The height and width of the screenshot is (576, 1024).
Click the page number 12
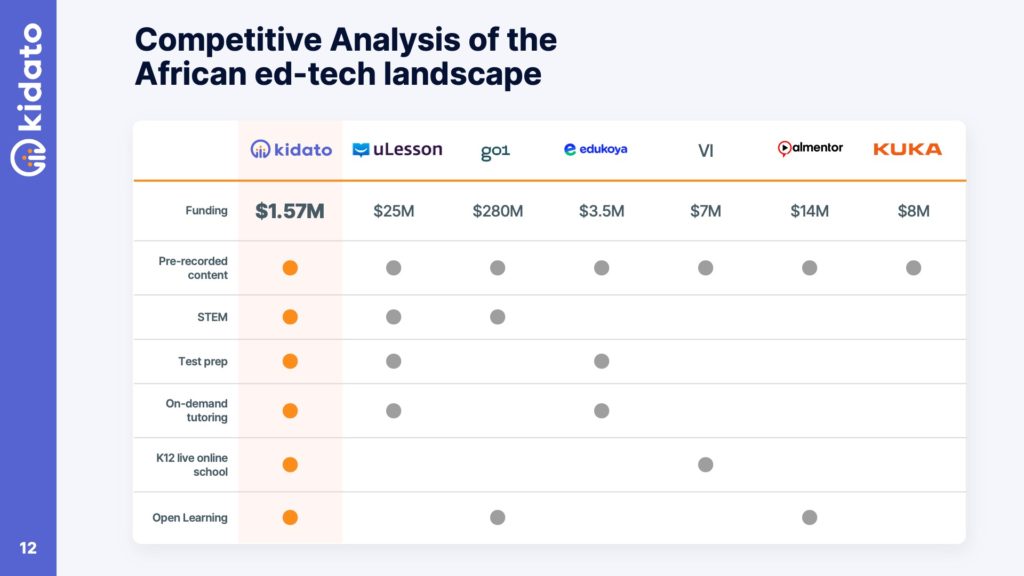pos(28,547)
